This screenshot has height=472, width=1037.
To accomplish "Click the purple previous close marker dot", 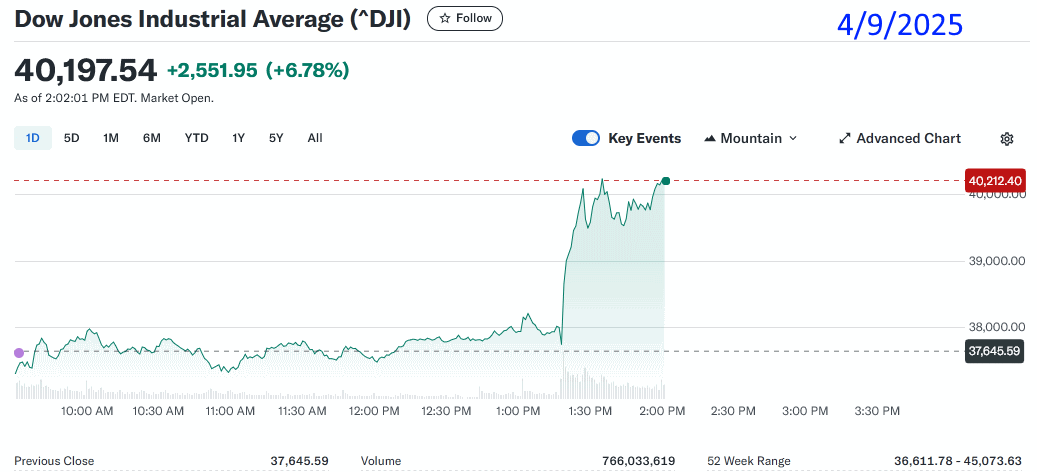I will click(18, 352).
